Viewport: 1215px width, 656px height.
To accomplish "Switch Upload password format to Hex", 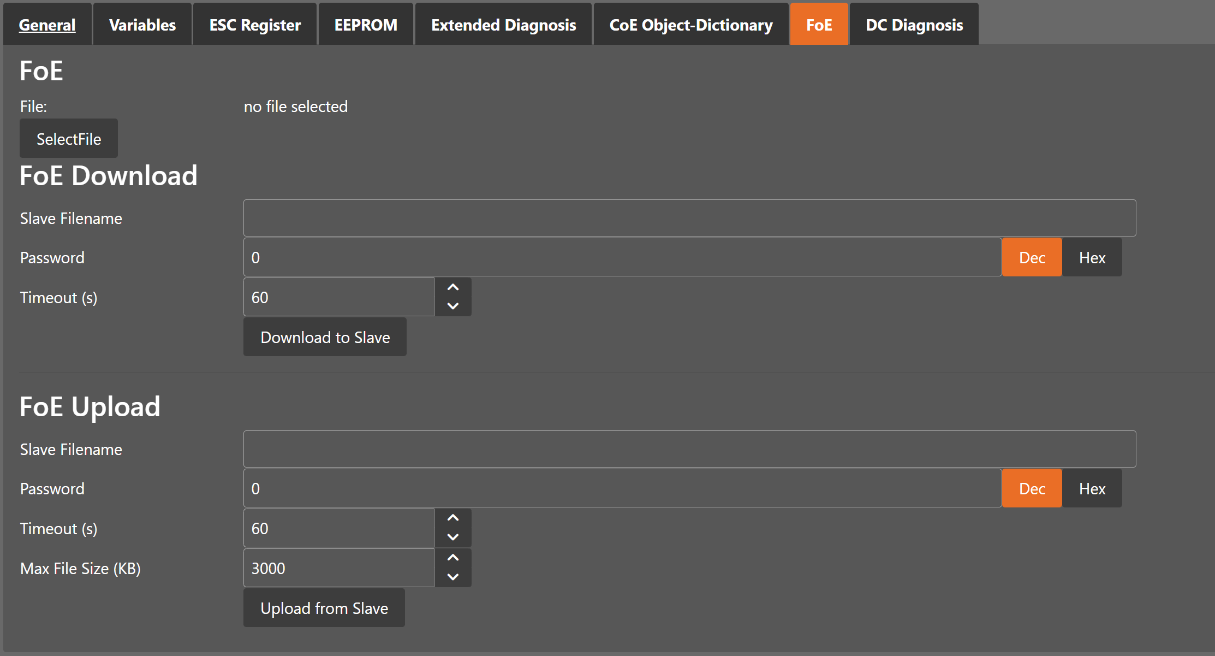I will pyautogui.click(x=1092, y=489).
